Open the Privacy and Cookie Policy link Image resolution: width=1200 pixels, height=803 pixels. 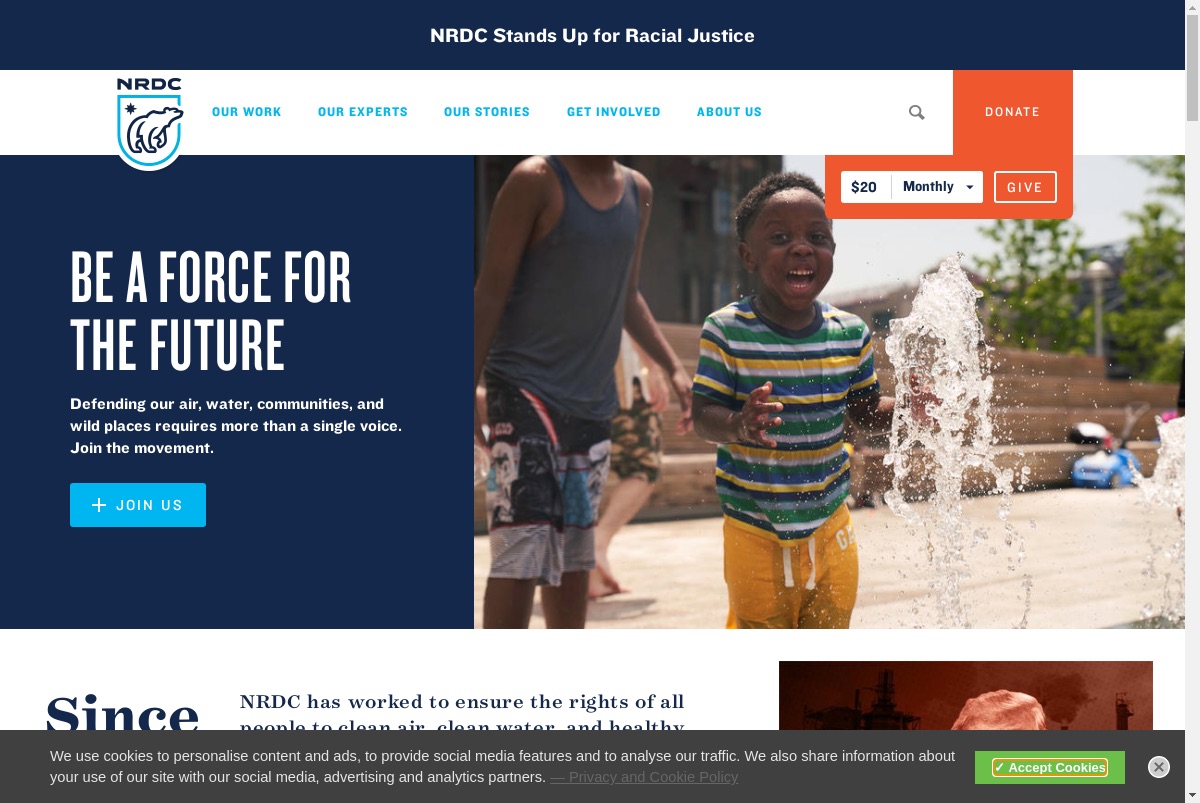(644, 777)
